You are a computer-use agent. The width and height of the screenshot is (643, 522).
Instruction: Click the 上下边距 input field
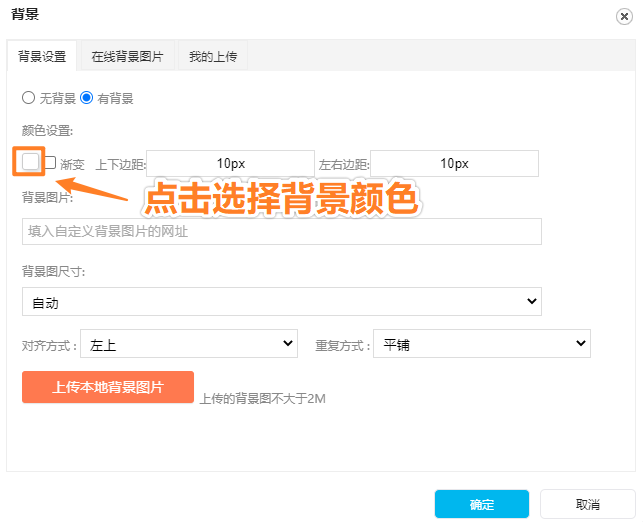pyautogui.click(x=230, y=163)
